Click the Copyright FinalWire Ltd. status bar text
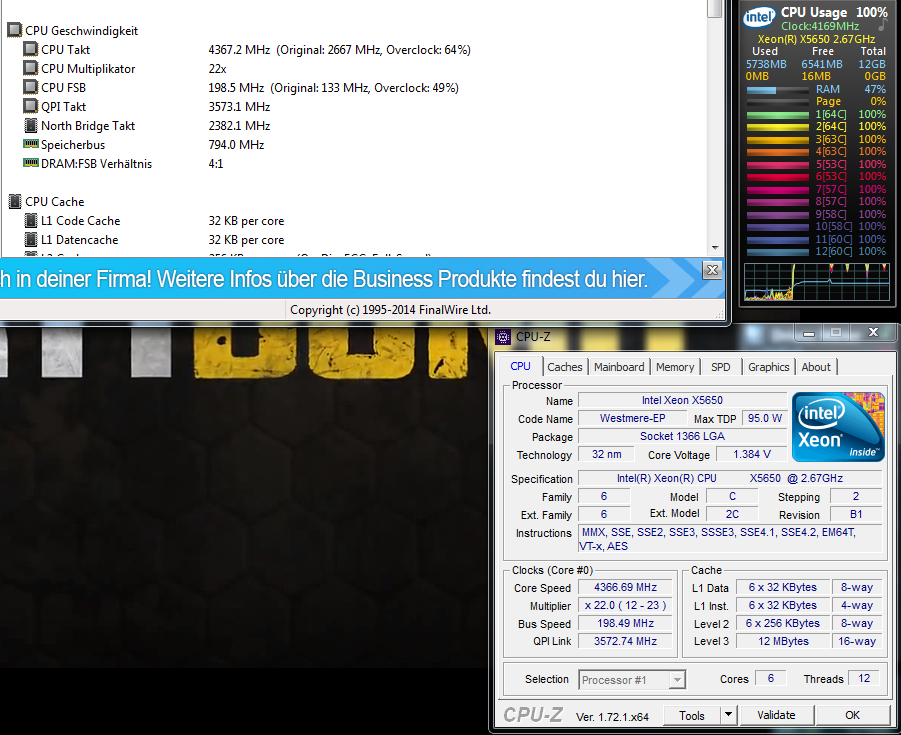The width and height of the screenshot is (901, 735). 390,310
